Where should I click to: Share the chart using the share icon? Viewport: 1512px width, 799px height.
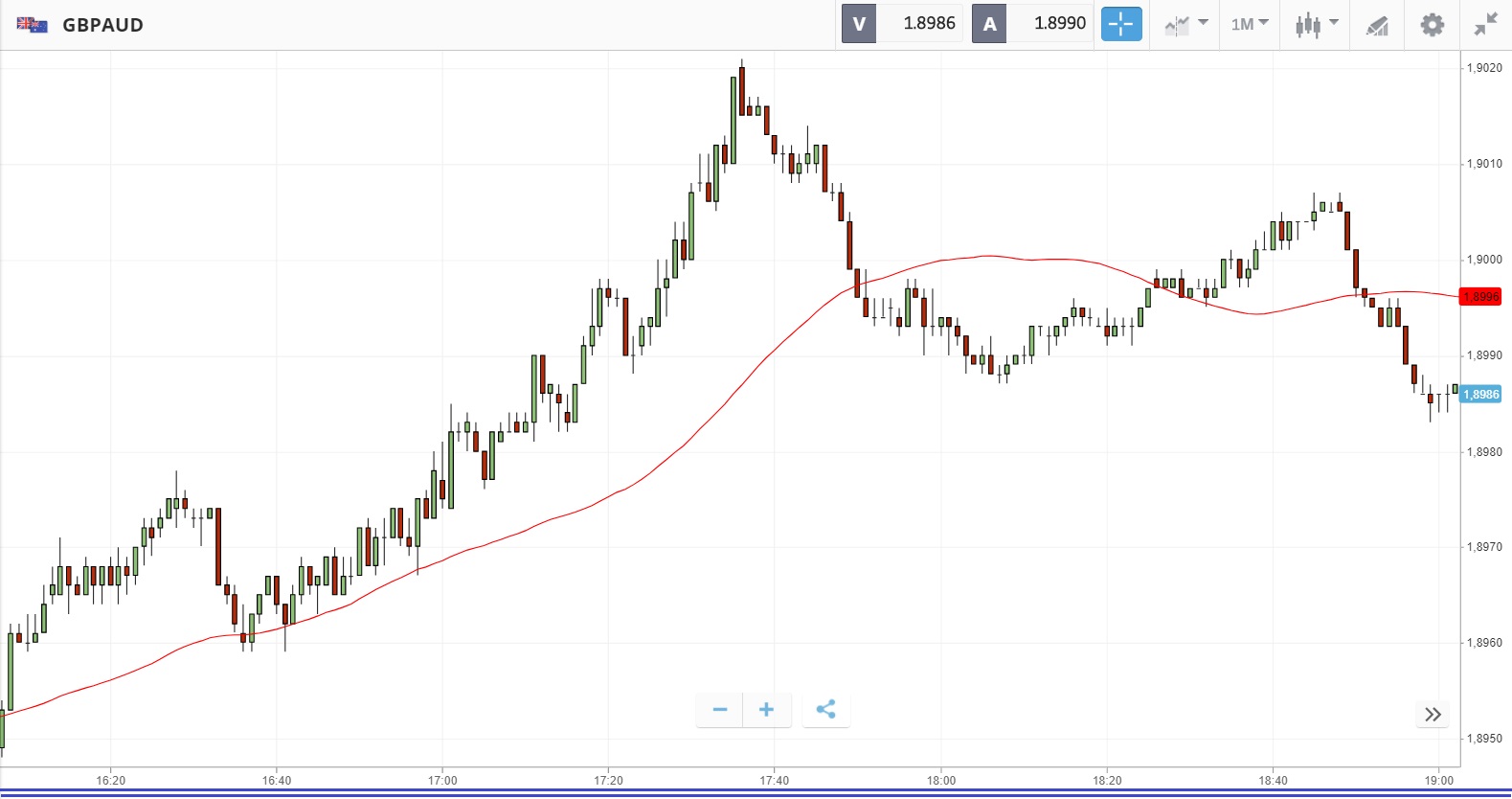pos(825,710)
